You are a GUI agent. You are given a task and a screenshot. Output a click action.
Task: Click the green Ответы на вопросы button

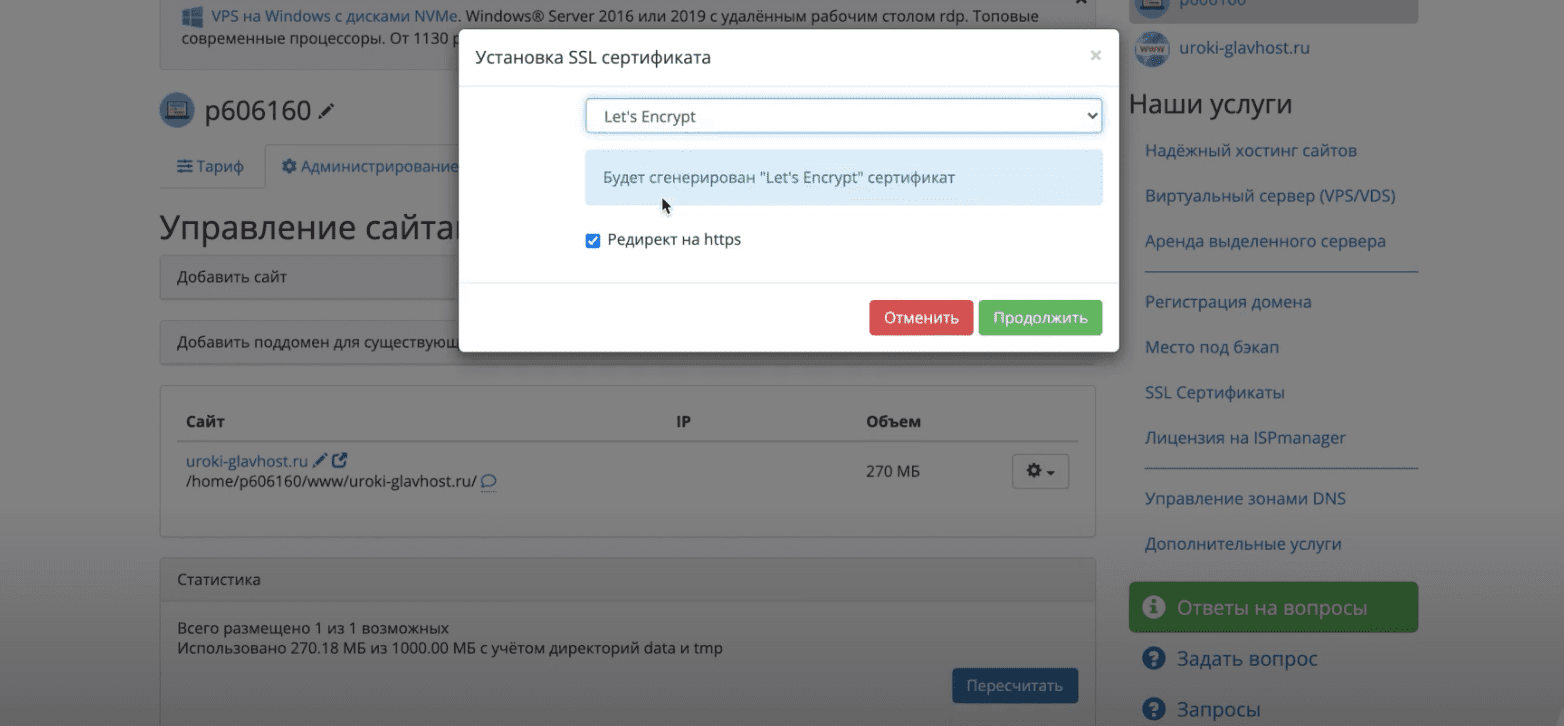click(x=1272, y=608)
